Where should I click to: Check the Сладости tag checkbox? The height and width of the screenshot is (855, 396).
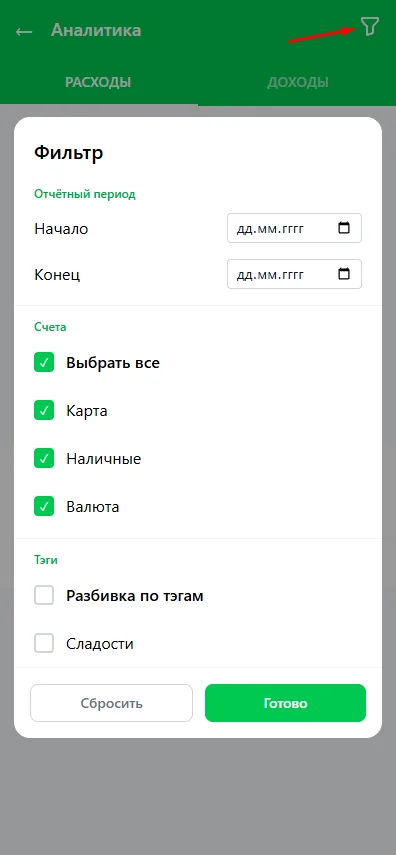click(44, 643)
